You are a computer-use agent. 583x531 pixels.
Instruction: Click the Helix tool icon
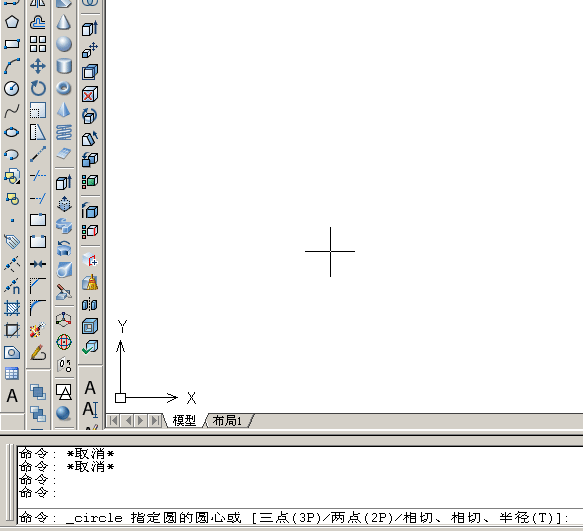tap(64, 132)
